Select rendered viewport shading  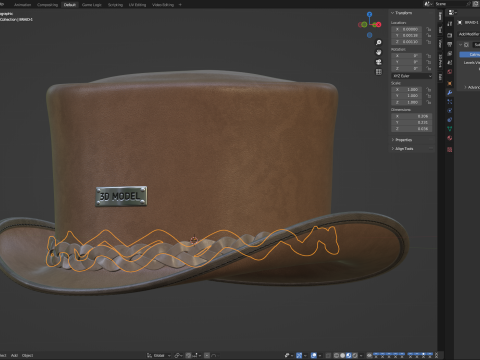tap(355, 355)
